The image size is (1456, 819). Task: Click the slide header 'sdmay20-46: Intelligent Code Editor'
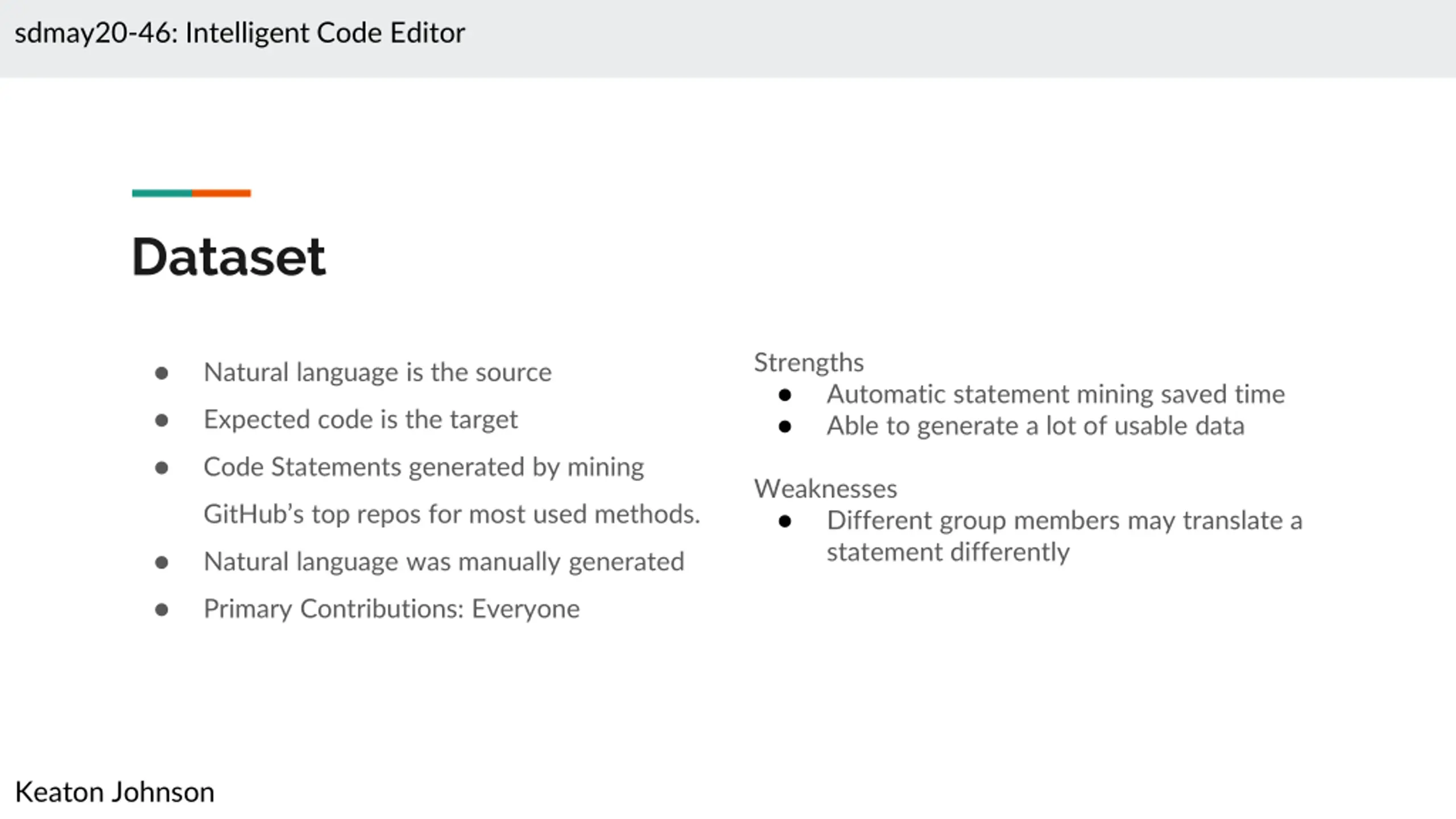tap(239, 33)
